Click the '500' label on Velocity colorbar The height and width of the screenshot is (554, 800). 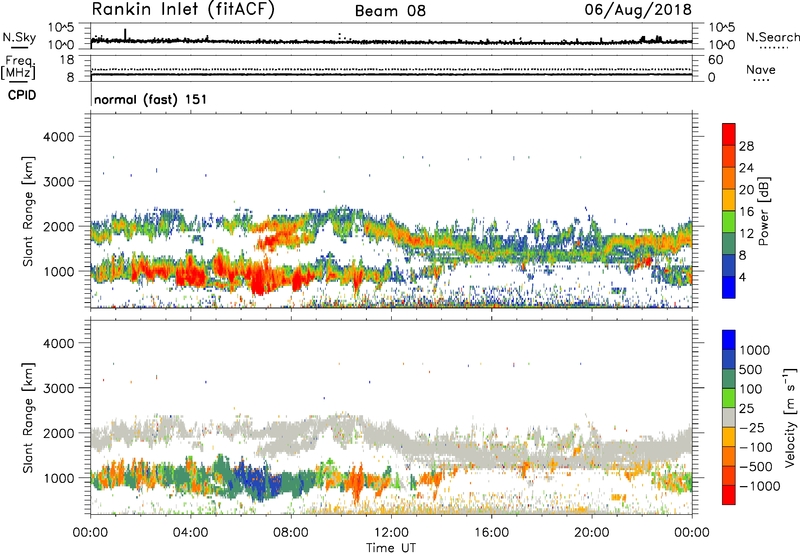751,370
